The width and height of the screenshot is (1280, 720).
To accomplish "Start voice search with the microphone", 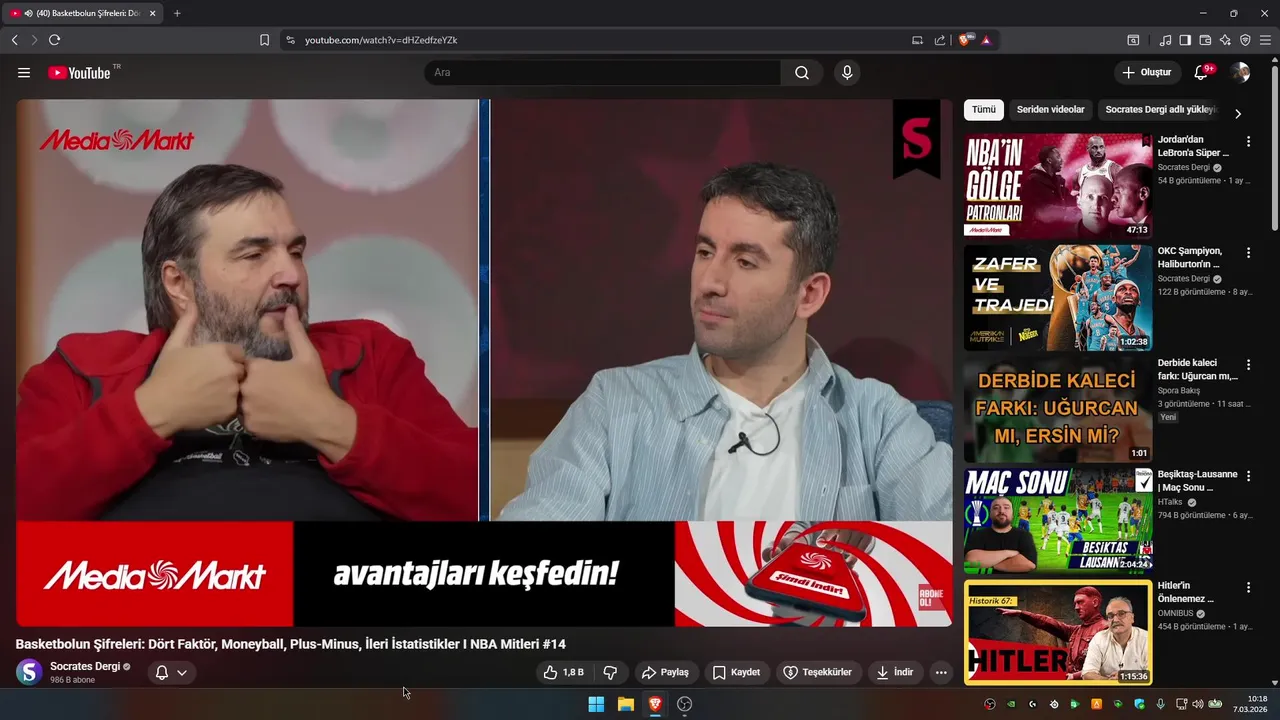I will [x=847, y=72].
